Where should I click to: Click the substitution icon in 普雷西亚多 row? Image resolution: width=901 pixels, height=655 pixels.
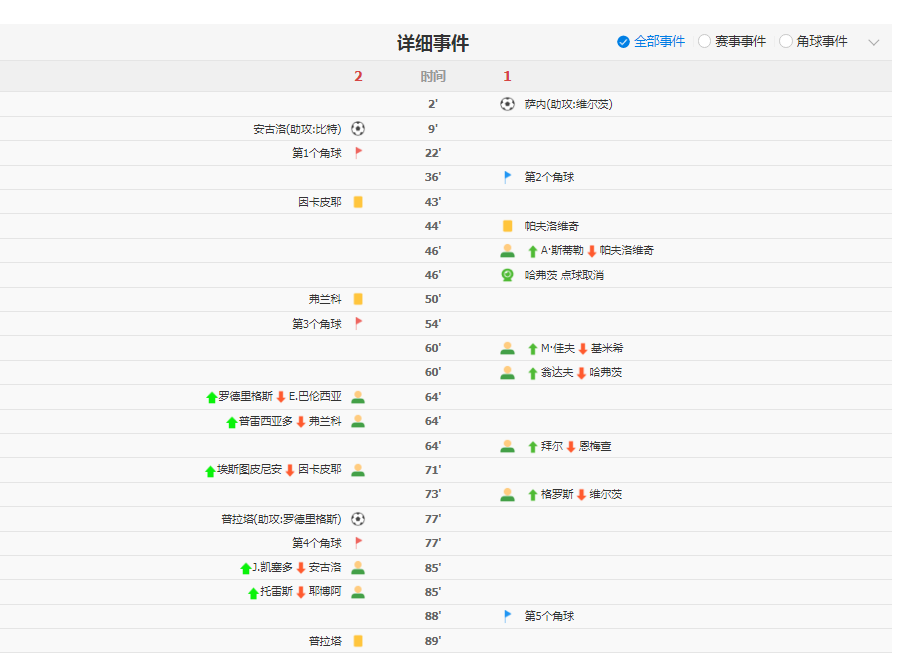point(358,421)
